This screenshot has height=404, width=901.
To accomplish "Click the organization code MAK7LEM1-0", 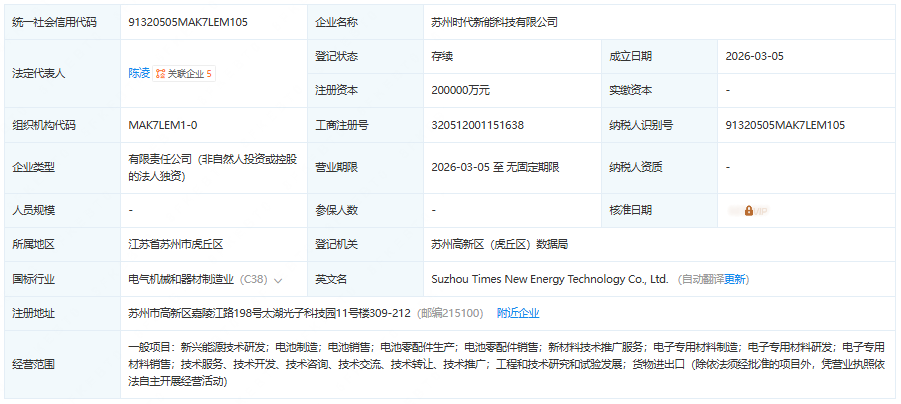I will point(163,125).
